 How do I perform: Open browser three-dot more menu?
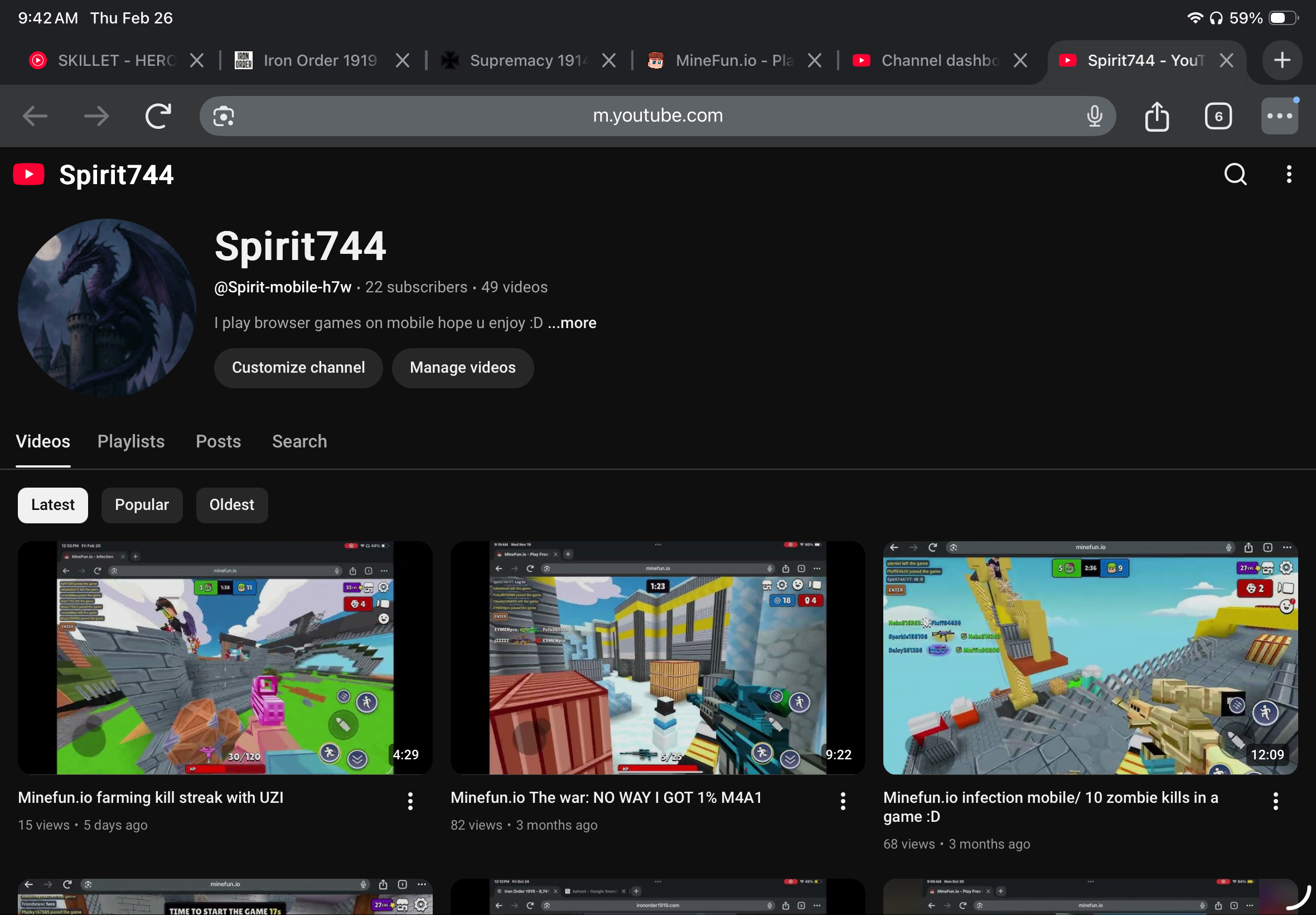(1279, 117)
